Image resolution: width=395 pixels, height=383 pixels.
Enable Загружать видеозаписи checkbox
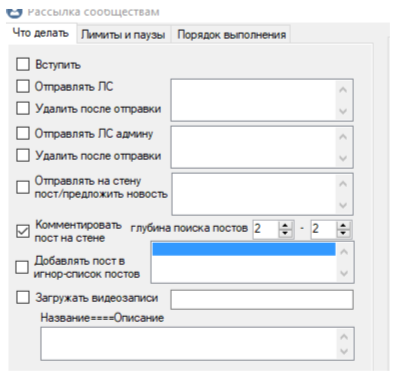click(x=23, y=297)
